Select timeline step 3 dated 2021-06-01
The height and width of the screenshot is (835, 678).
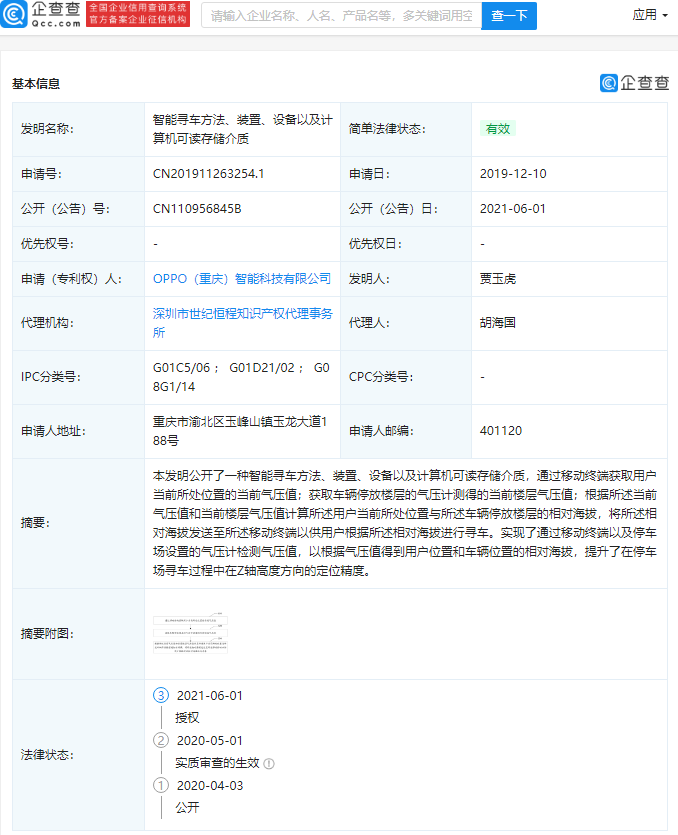(x=161, y=695)
